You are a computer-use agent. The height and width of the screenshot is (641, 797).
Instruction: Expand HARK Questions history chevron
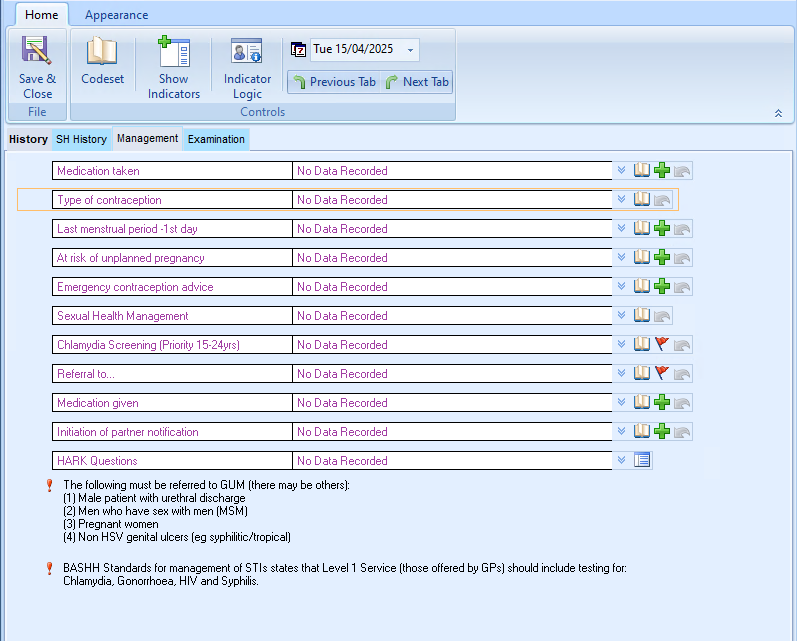(621, 460)
